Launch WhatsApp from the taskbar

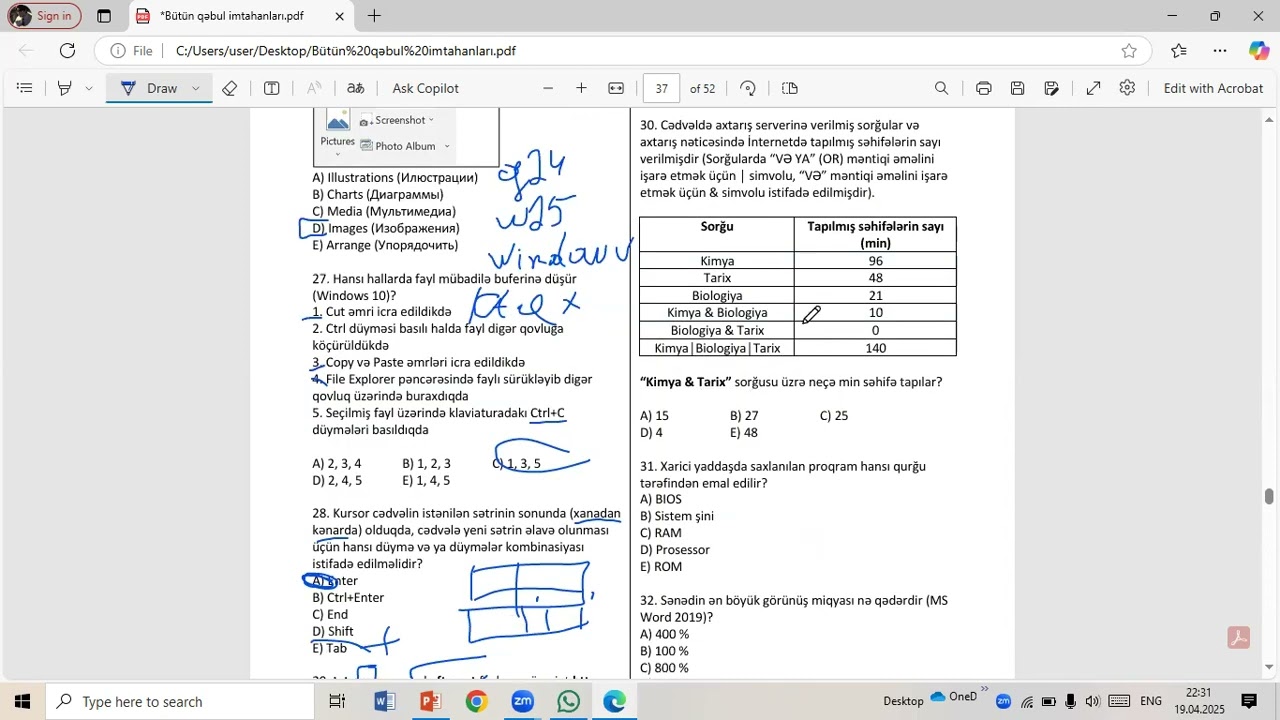point(569,702)
